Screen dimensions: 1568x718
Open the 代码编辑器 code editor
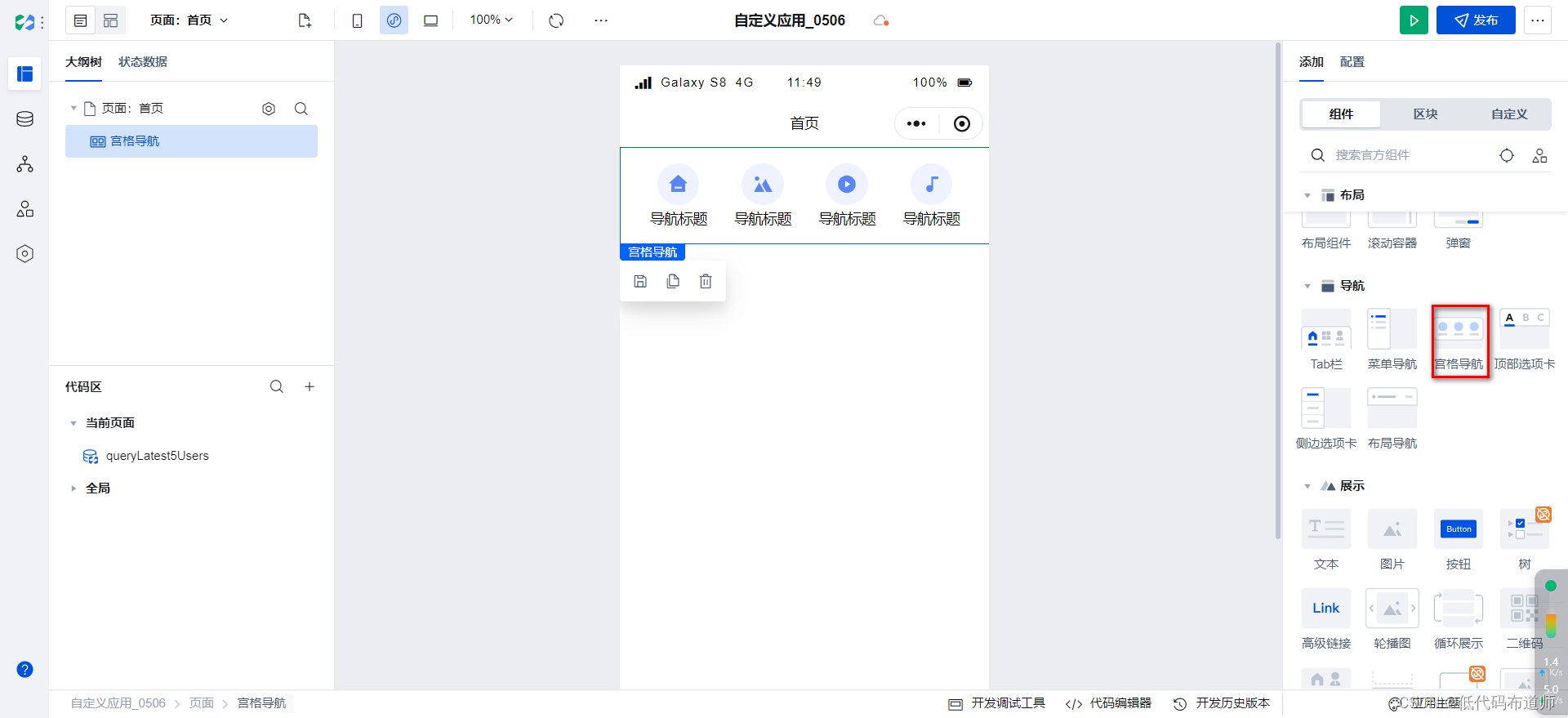click(x=1108, y=703)
